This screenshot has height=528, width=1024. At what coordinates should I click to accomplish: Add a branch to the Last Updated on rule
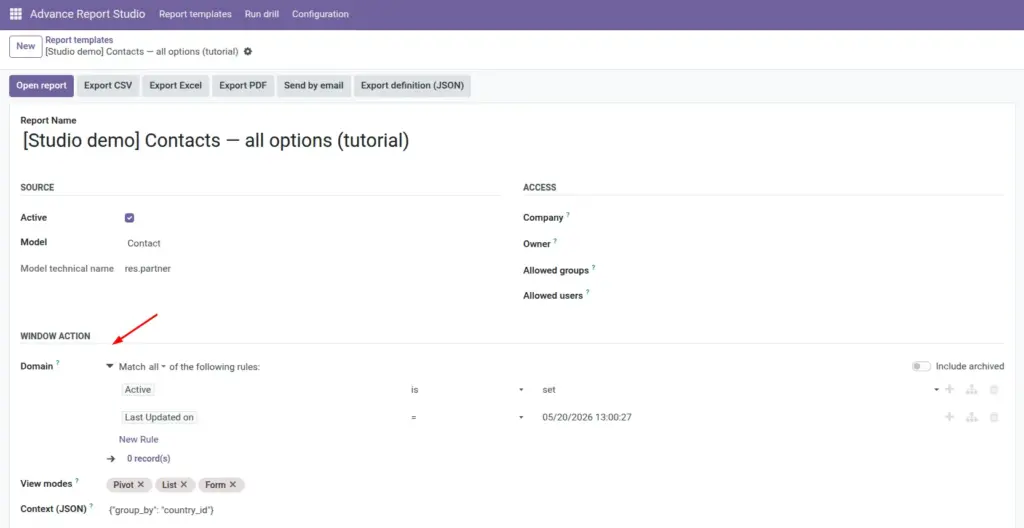click(x=972, y=417)
